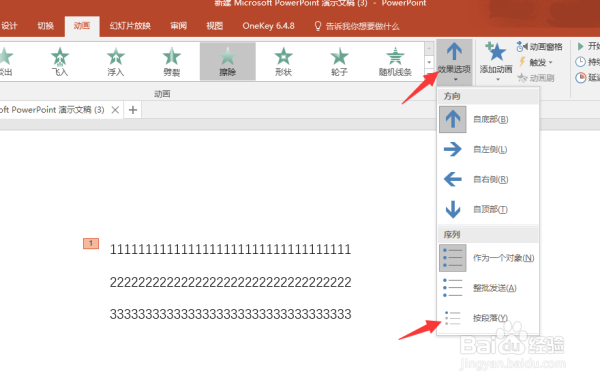Click the text line of 1s
This screenshot has width=600, height=385.
pyautogui.click(x=230, y=250)
